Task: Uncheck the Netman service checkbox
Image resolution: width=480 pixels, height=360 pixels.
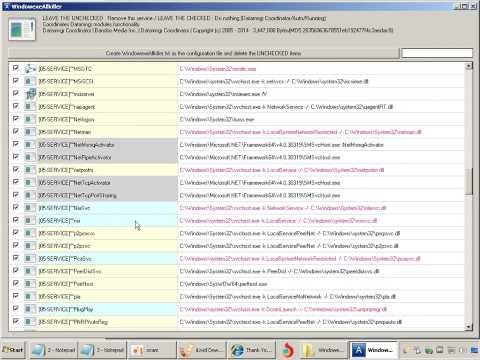Action: [x=16, y=131]
